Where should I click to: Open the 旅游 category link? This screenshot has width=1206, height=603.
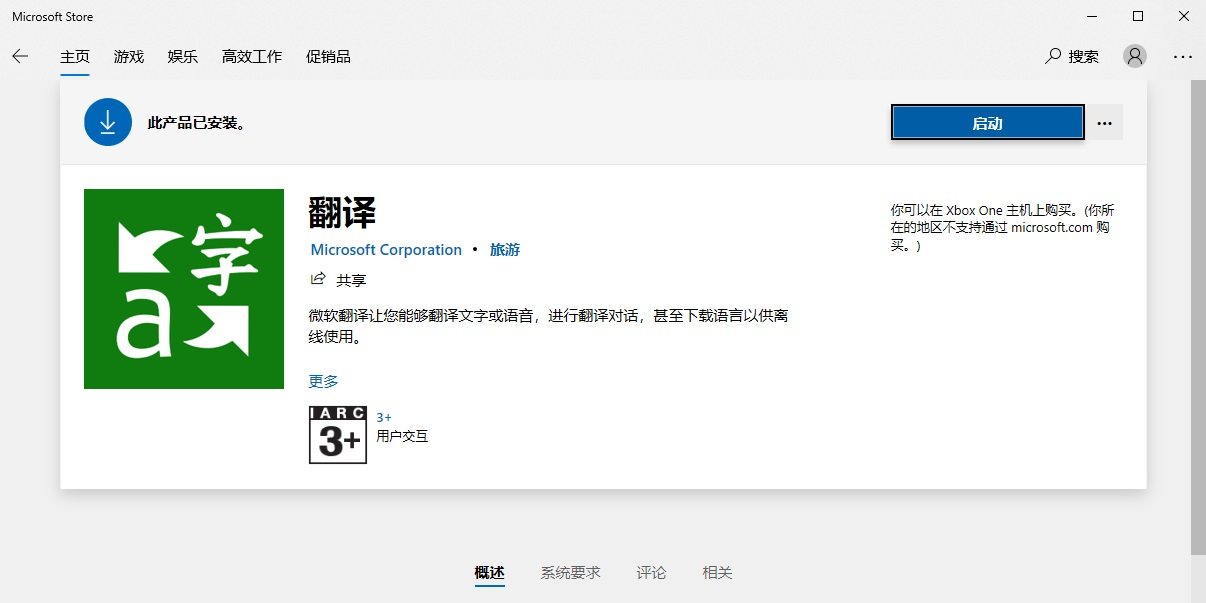coord(505,250)
